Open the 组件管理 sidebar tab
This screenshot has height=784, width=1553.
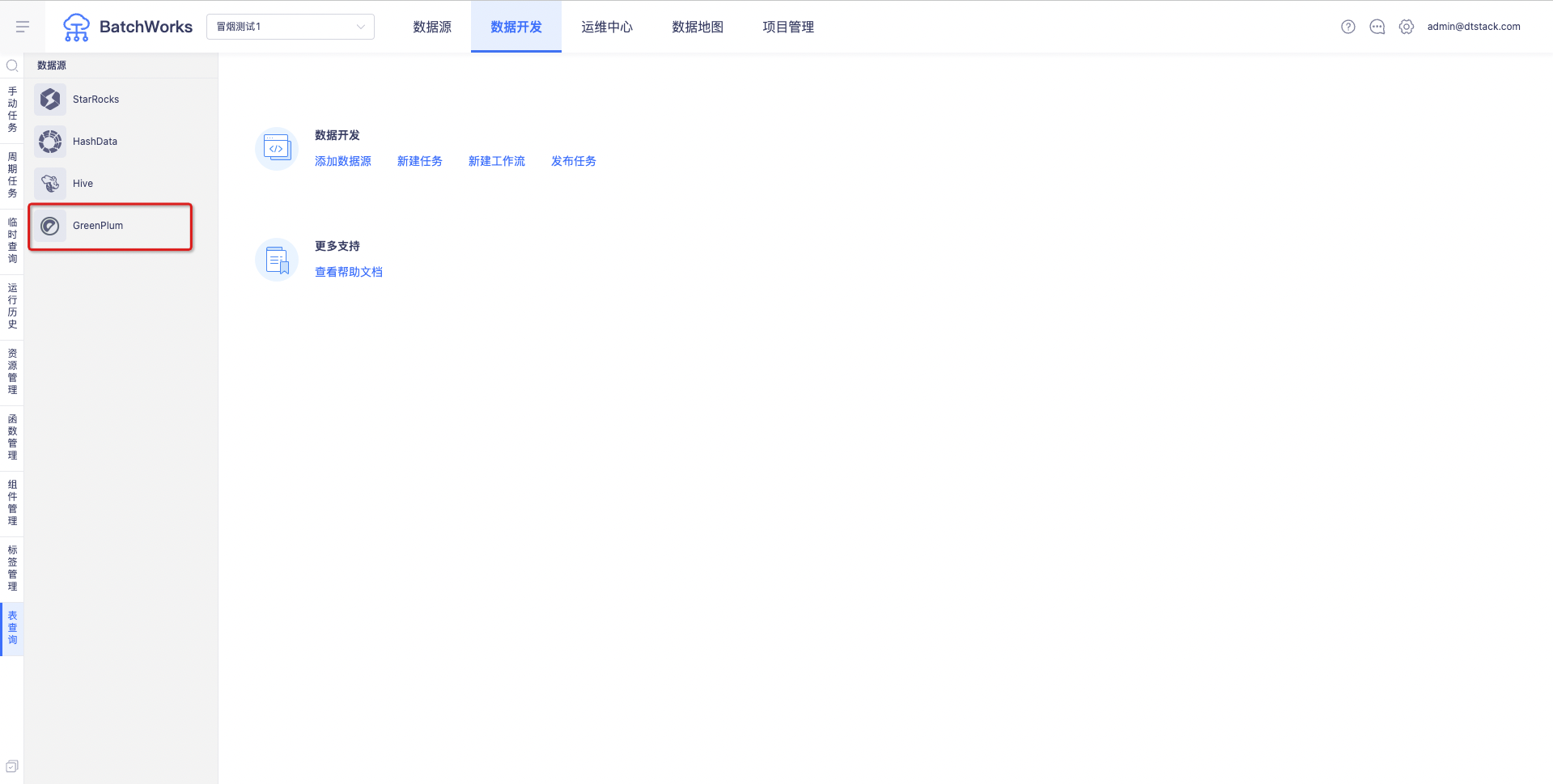pyautogui.click(x=12, y=502)
